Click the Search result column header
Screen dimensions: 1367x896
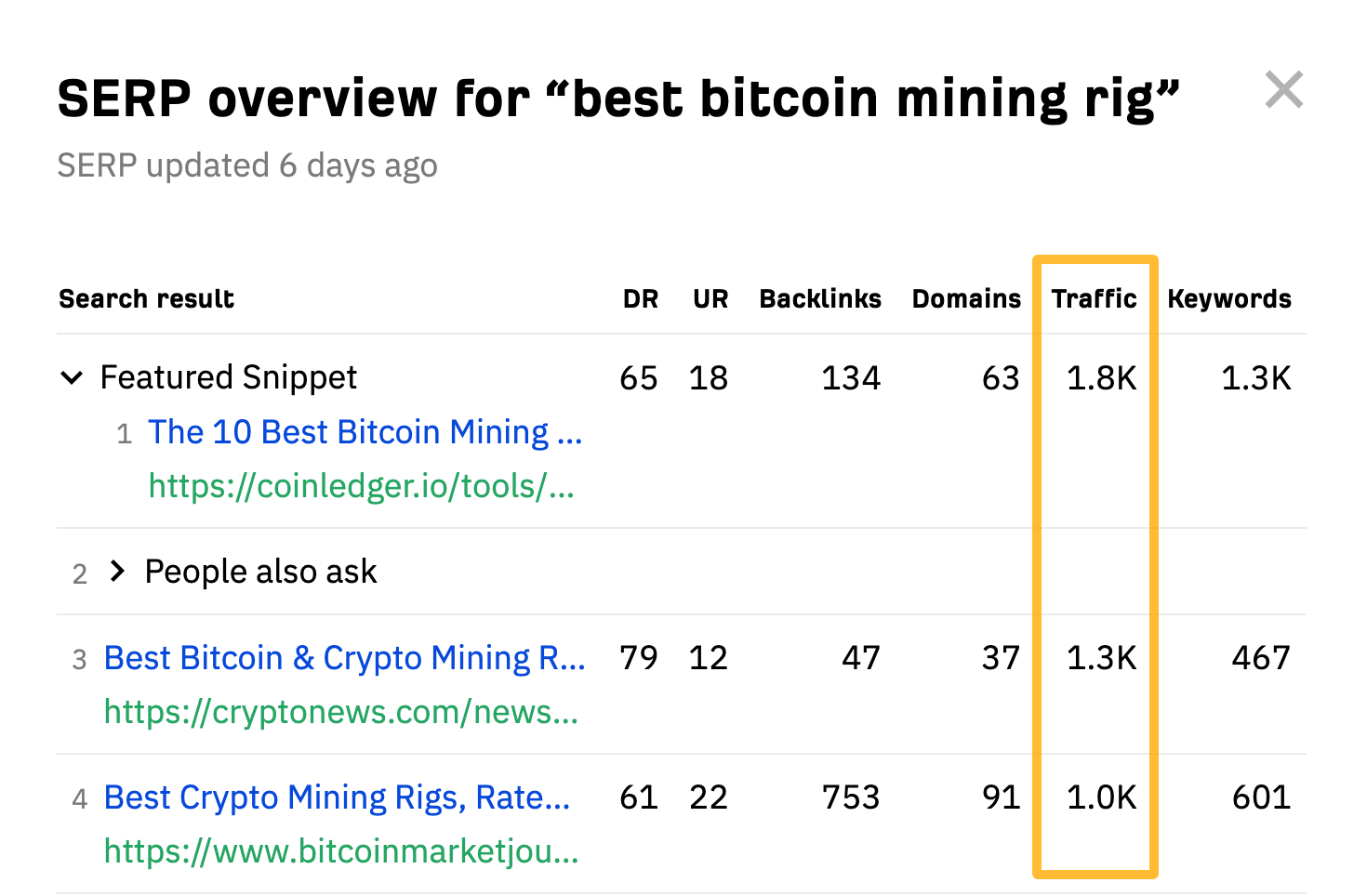(146, 298)
